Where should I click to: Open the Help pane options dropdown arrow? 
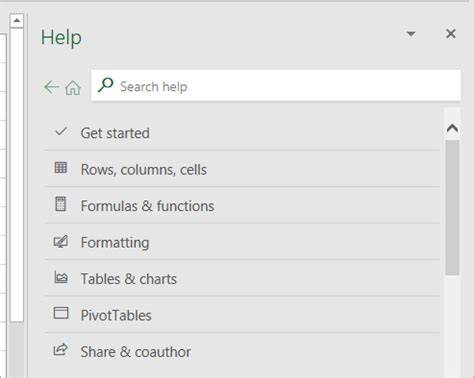pyautogui.click(x=411, y=34)
